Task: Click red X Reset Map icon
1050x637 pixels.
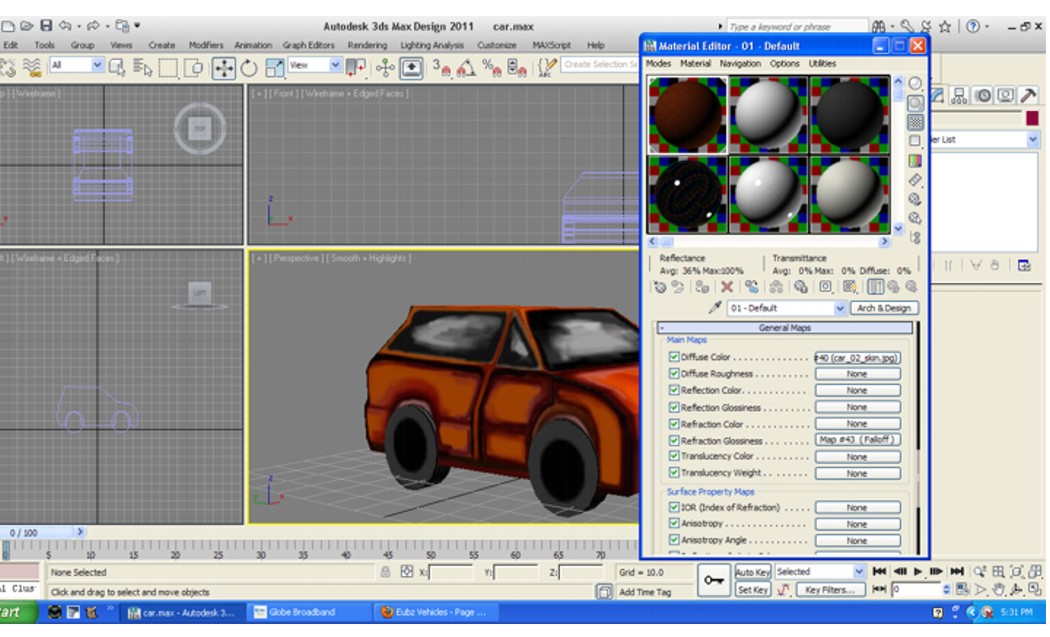Action: [x=727, y=287]
